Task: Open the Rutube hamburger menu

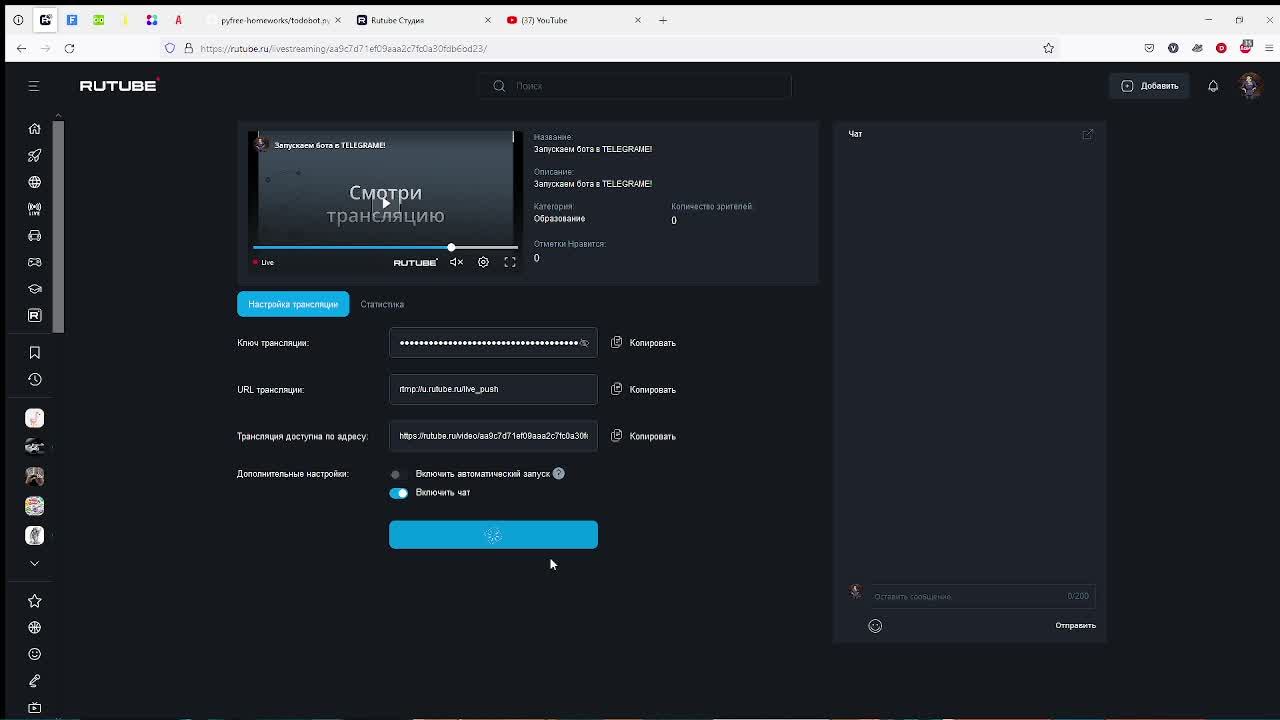Action: point(33,86)
